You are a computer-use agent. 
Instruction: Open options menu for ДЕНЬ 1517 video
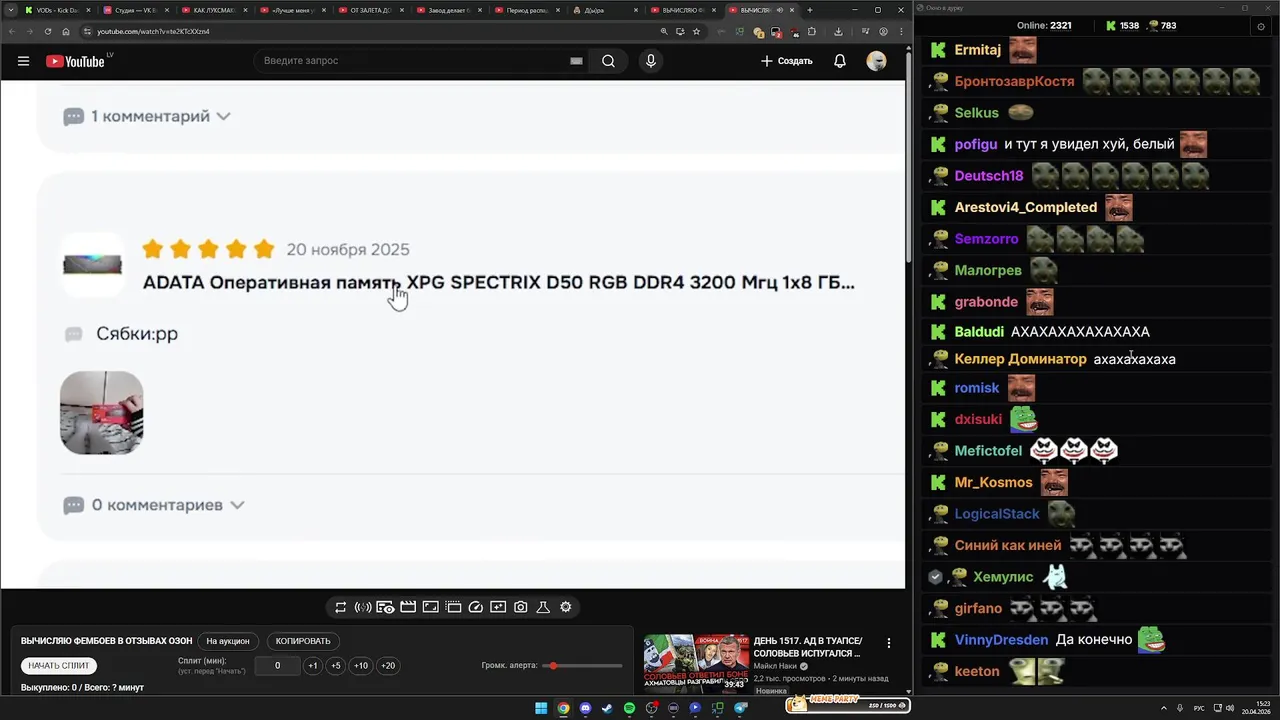point(889,643)
